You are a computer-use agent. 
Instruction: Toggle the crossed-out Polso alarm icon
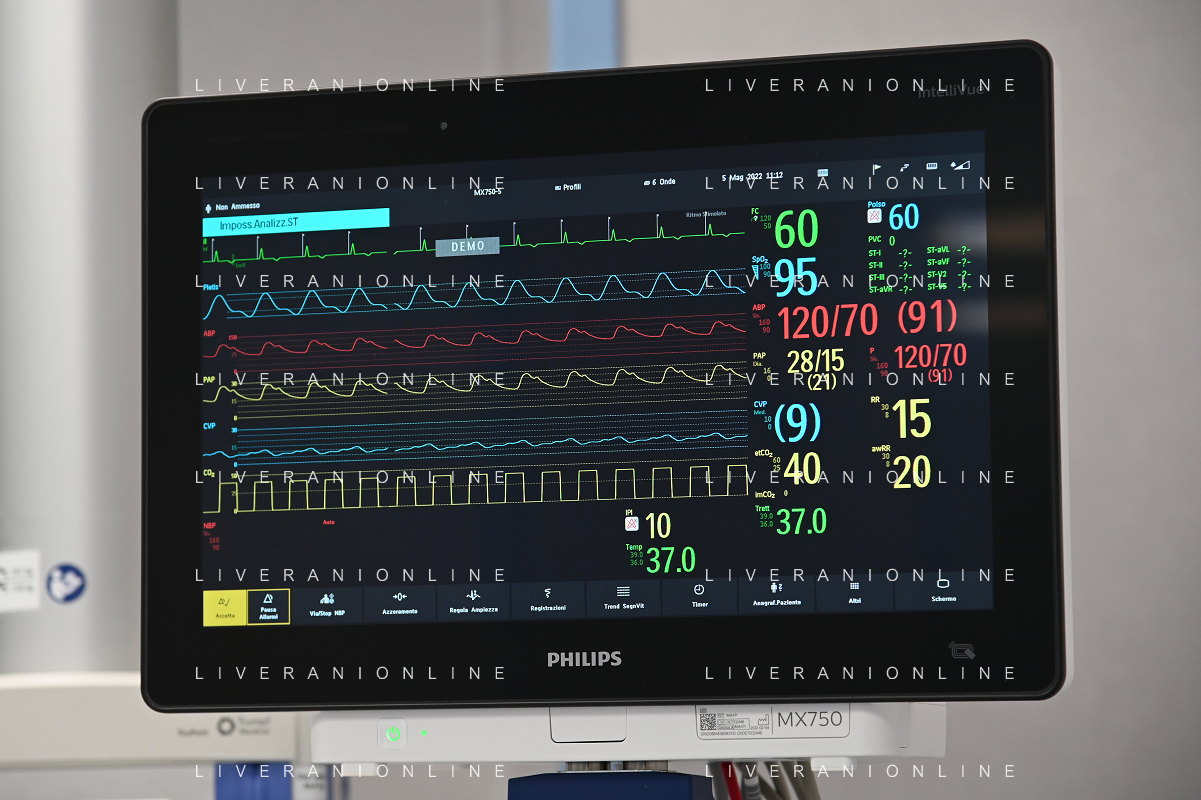875,217
